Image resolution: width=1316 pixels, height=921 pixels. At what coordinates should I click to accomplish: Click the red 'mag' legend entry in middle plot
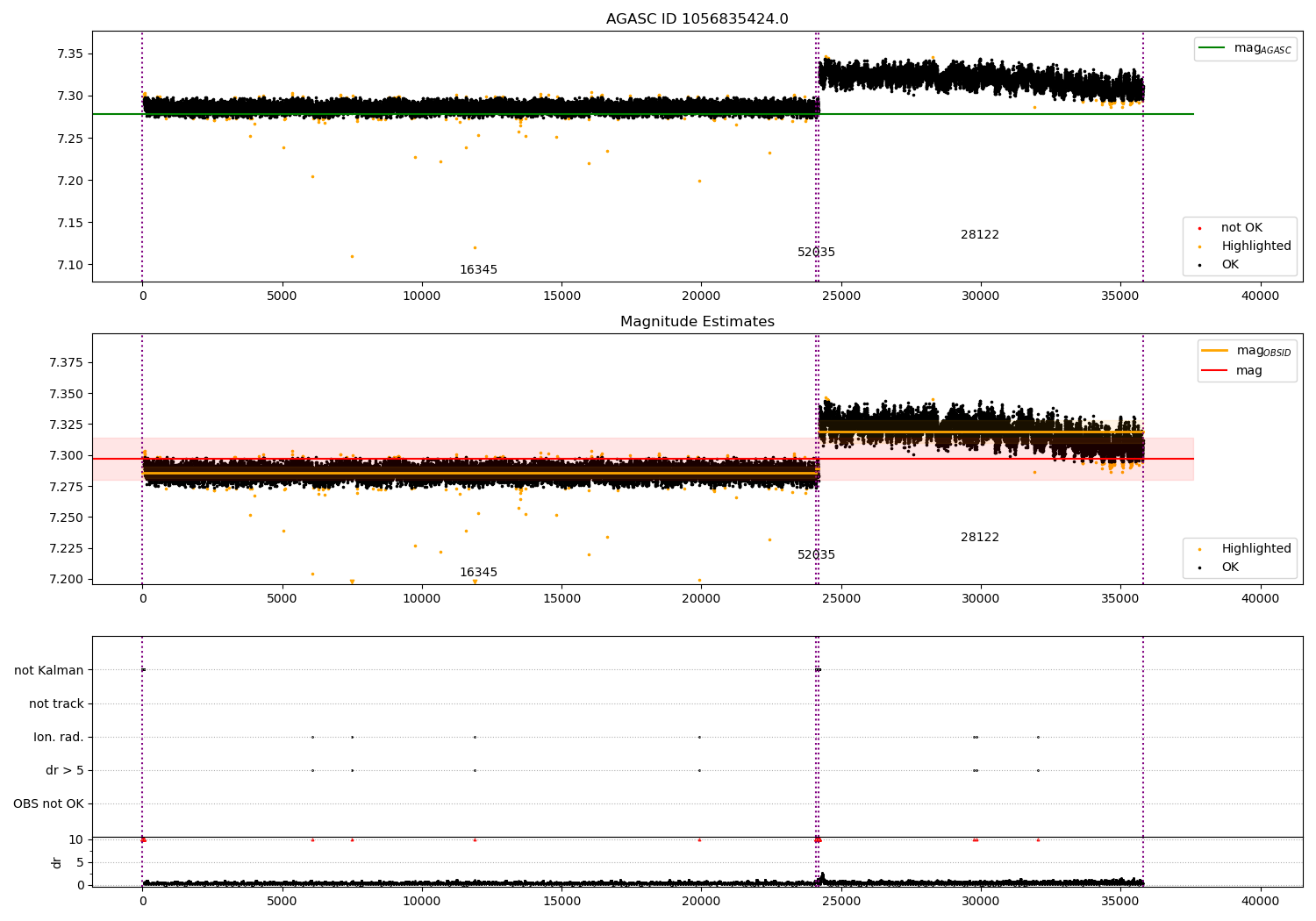(1232, 370)
